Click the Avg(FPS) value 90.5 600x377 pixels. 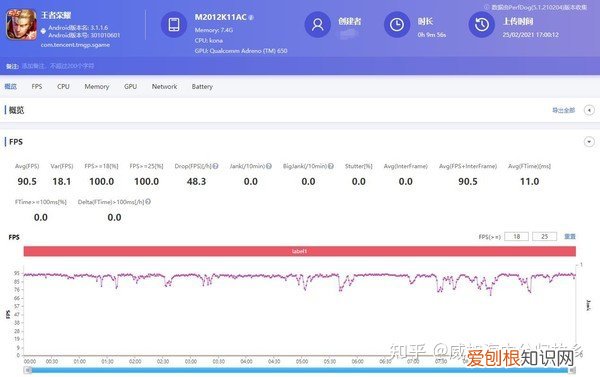tap(27, 181)
